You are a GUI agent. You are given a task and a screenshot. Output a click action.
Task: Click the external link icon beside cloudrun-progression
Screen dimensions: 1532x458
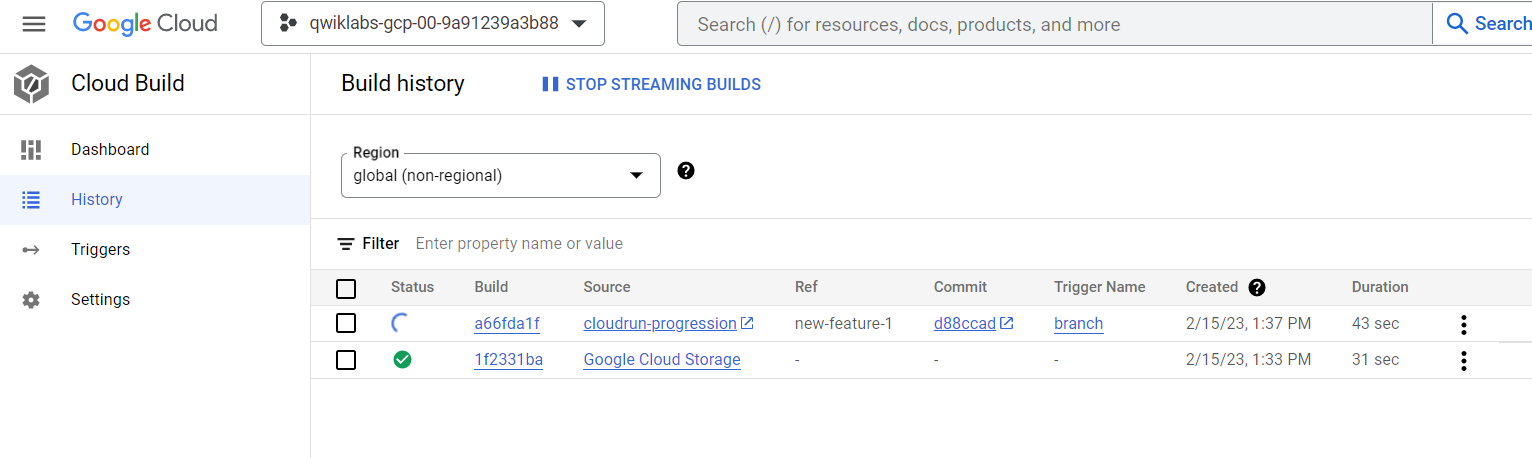(x=747, y=323)
